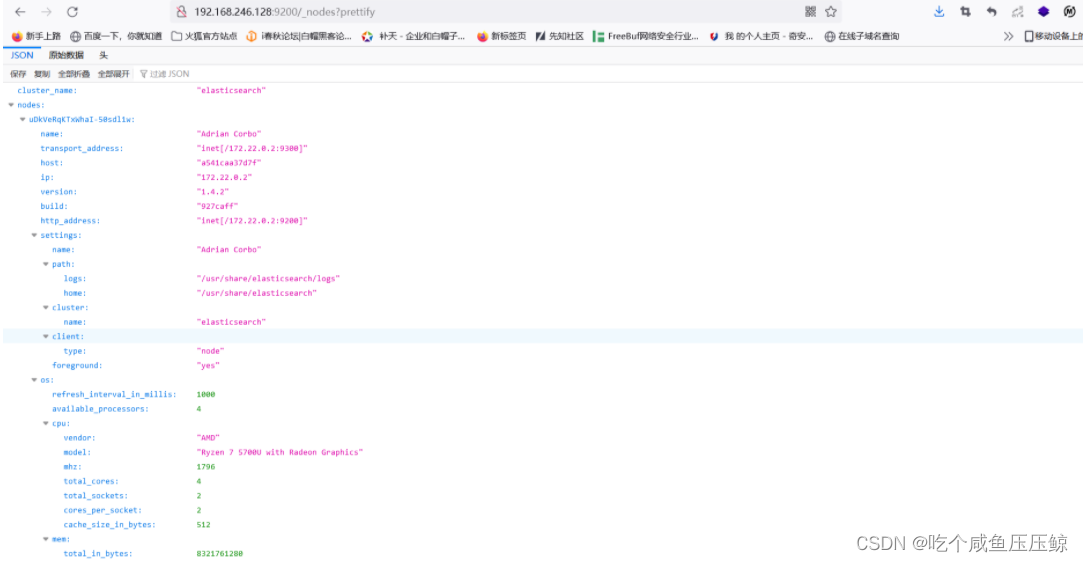
Task: Collapse the settings section
Action: 34,235
